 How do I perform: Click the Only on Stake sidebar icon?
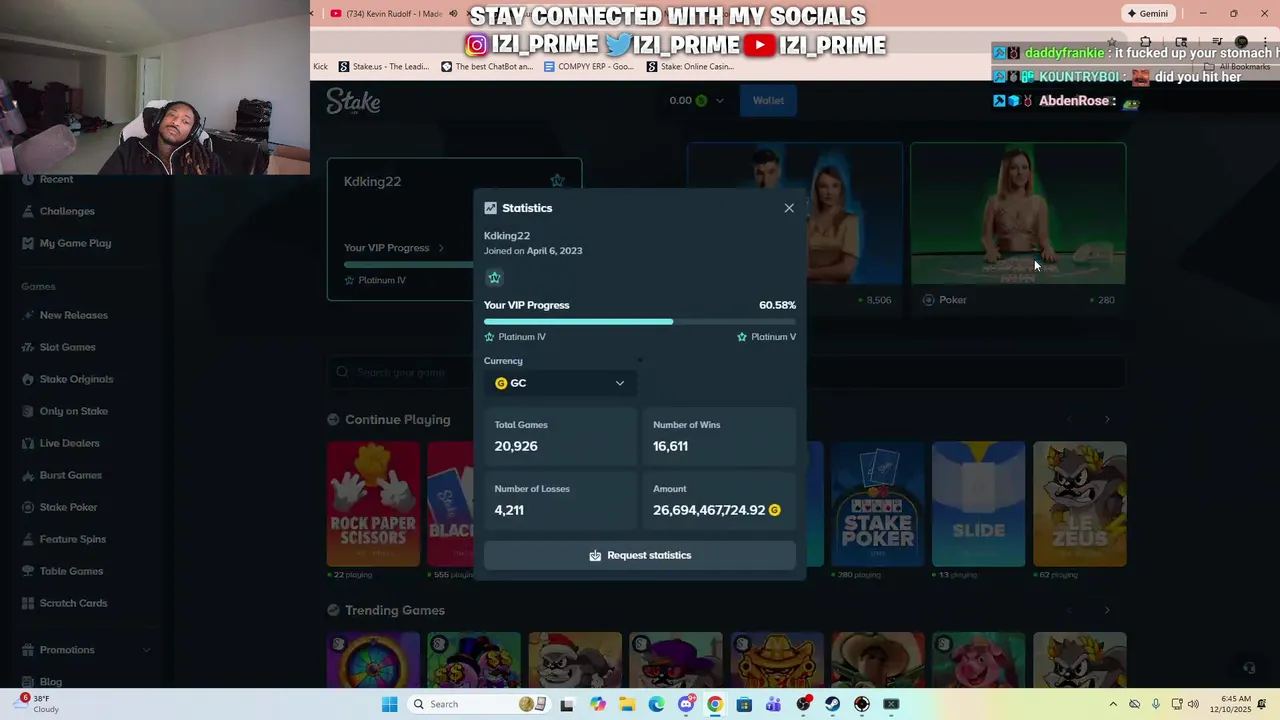point(28,411)
